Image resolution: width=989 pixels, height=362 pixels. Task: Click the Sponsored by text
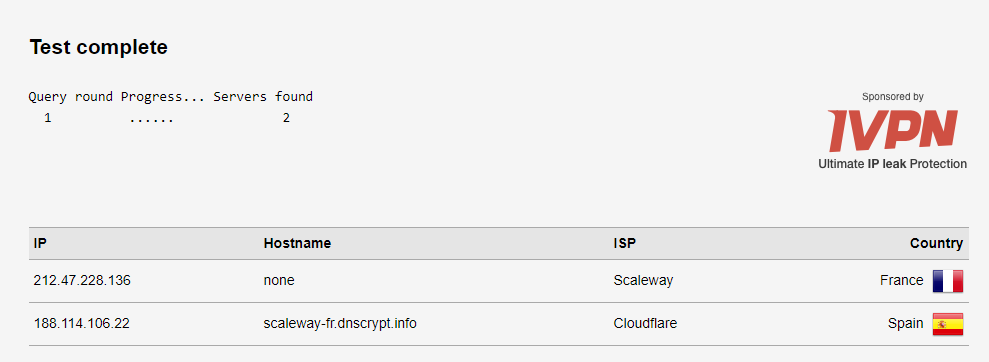click(892, 97)
